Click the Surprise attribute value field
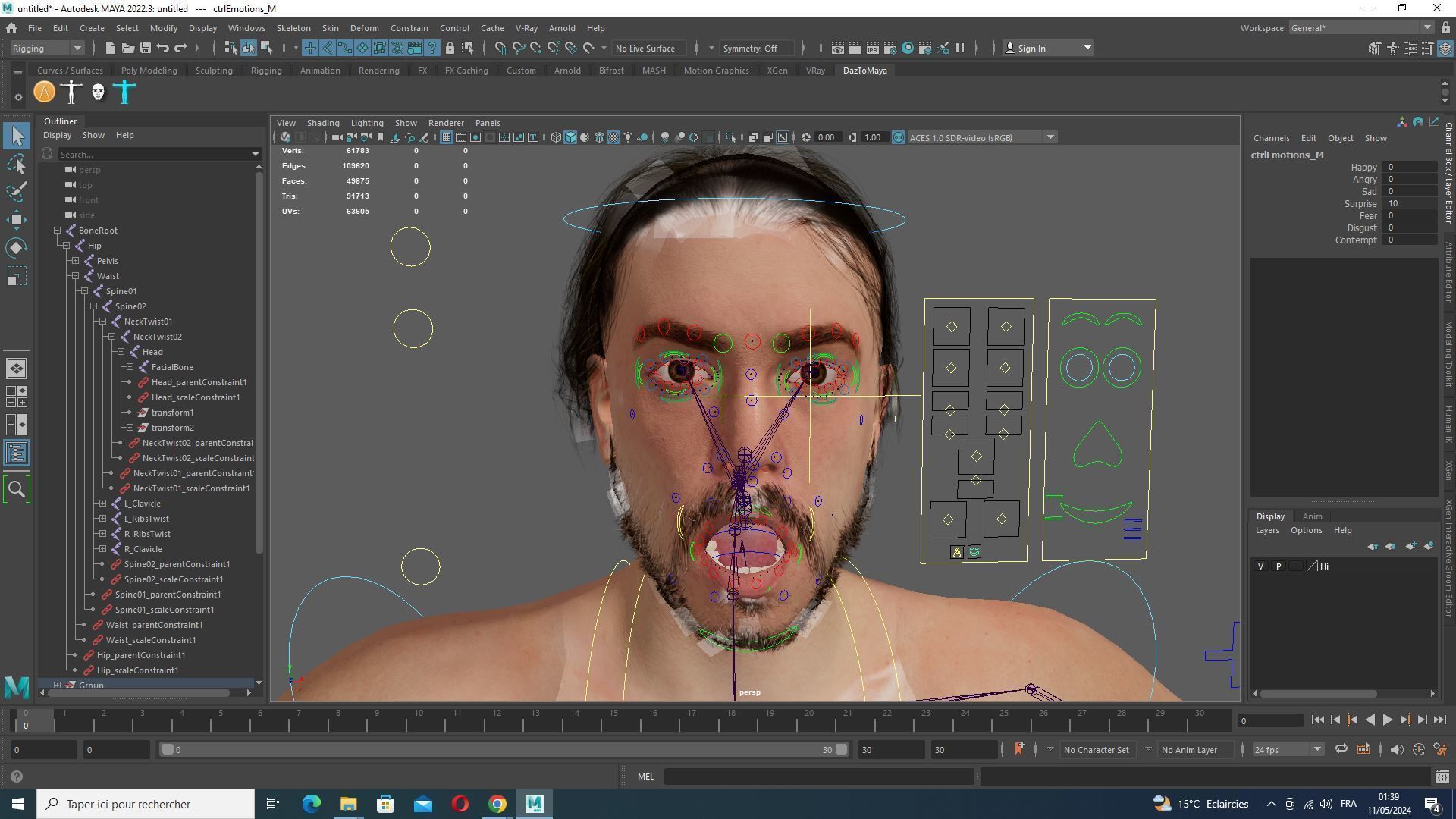The width and height of the screenshot is (1456, 819). (x=1410, y=204)
